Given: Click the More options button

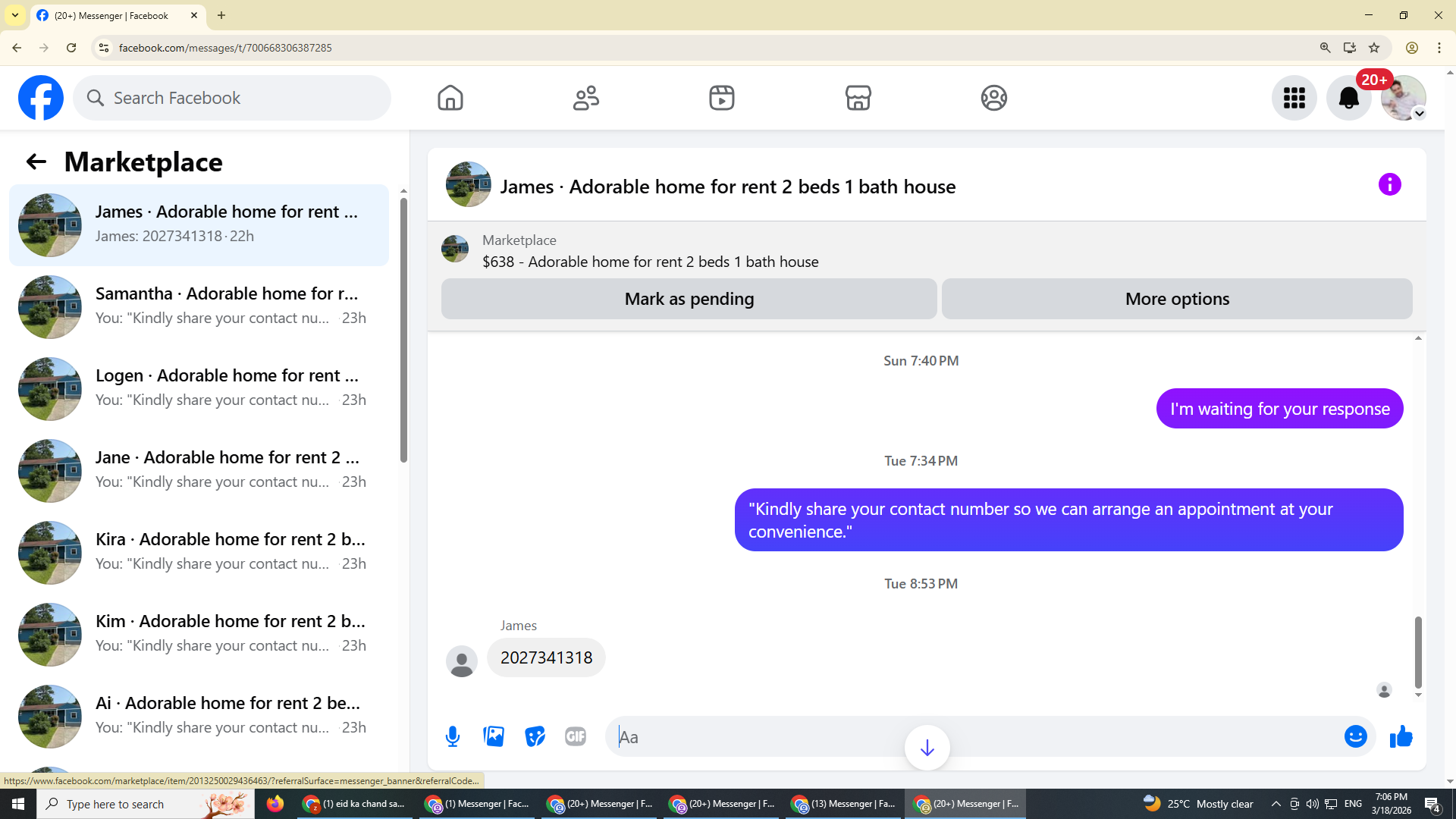Looking at the screenshot, I should click(1177, 299).
